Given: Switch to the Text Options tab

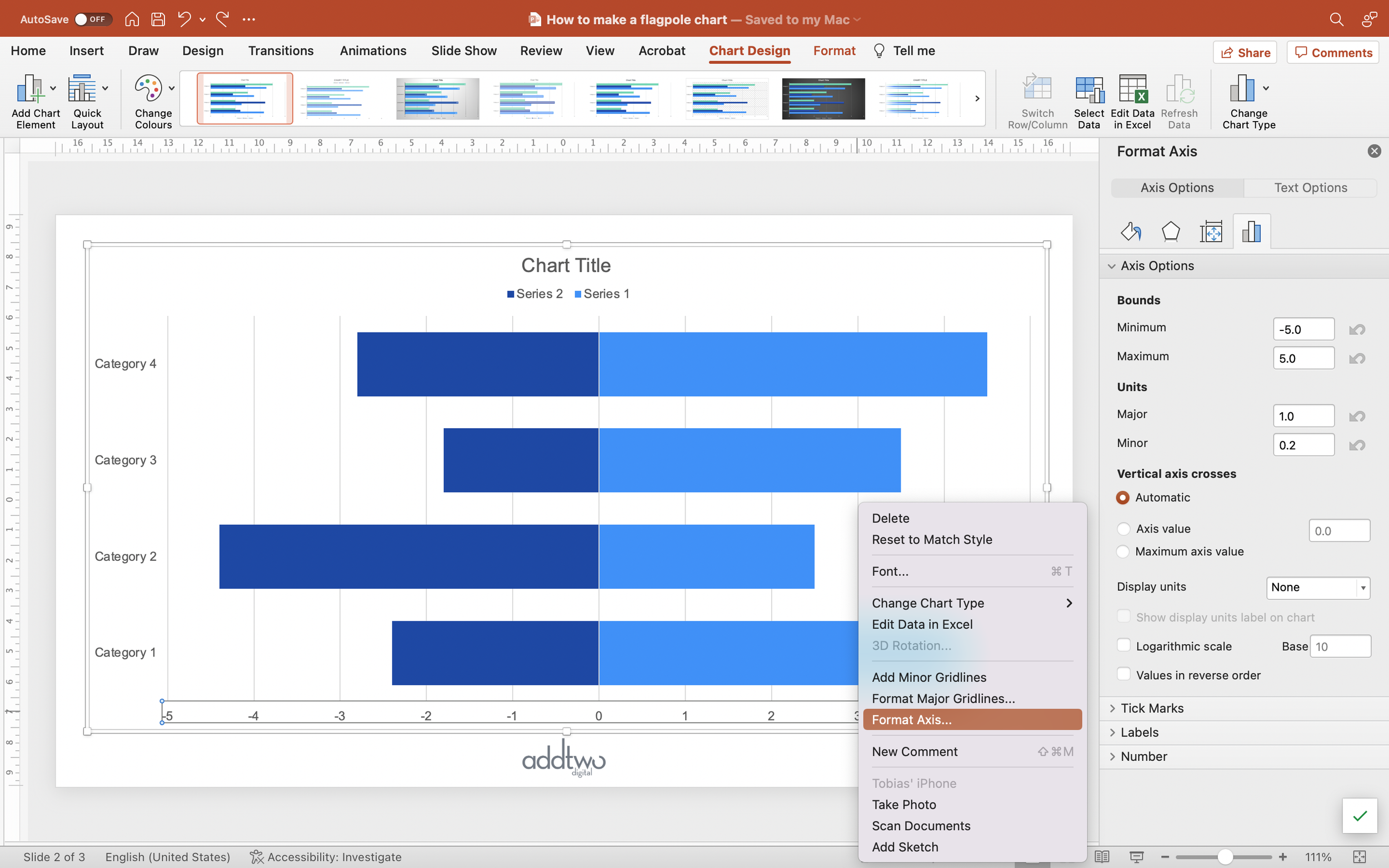Looking at the screenshot, I should coord(1310,188).
